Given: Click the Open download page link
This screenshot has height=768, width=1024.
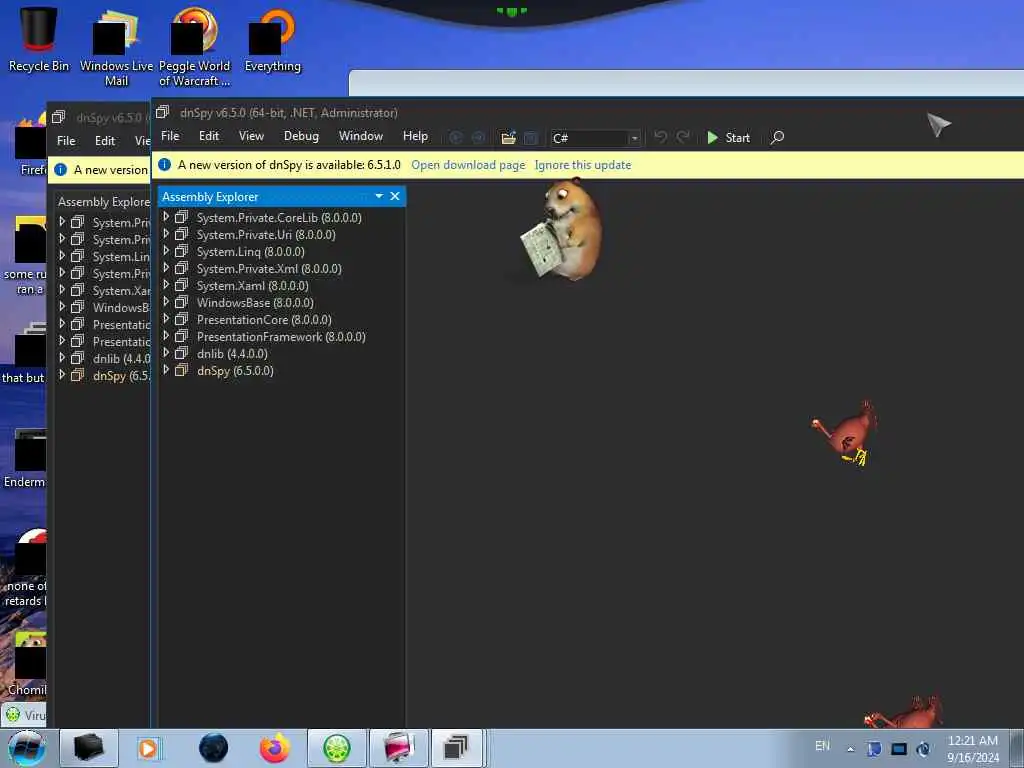Looking at the screenshot, I should [x=468, y=165].
